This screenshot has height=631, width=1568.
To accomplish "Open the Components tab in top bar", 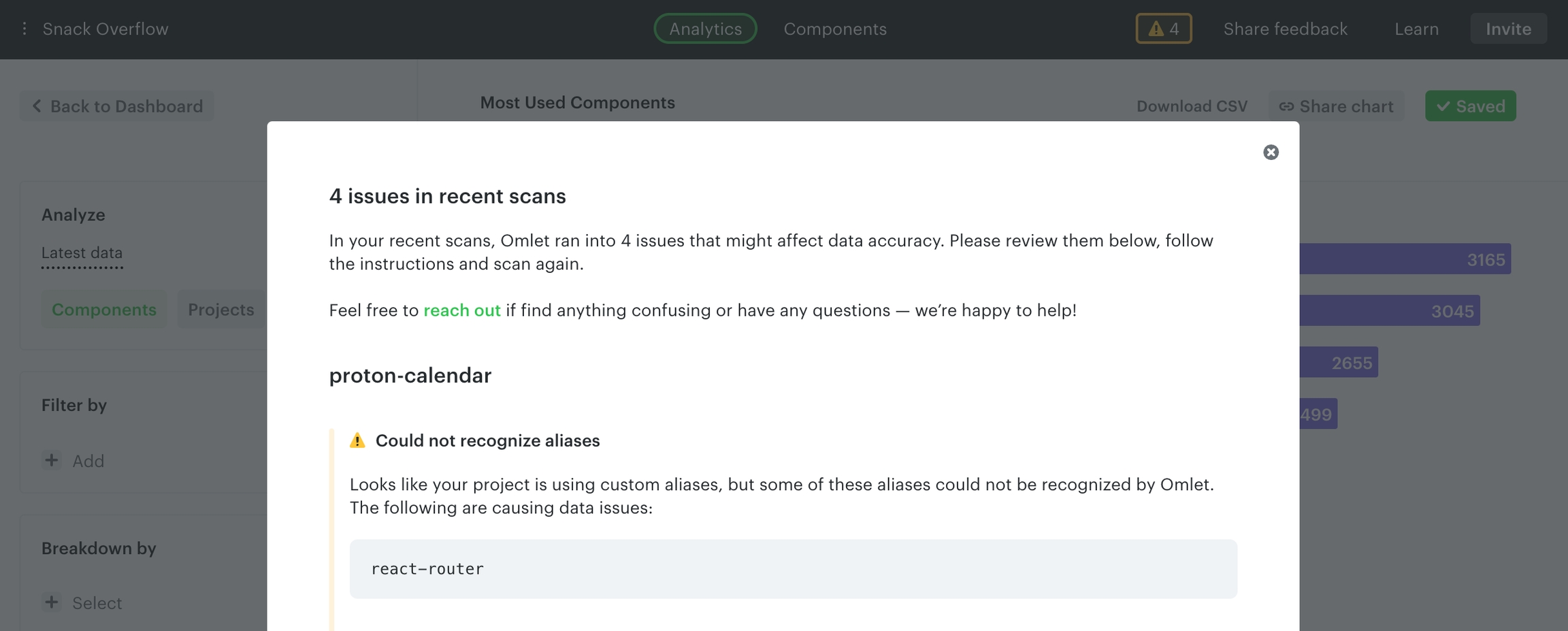I will pyautogui.click(x=834, y=29).
